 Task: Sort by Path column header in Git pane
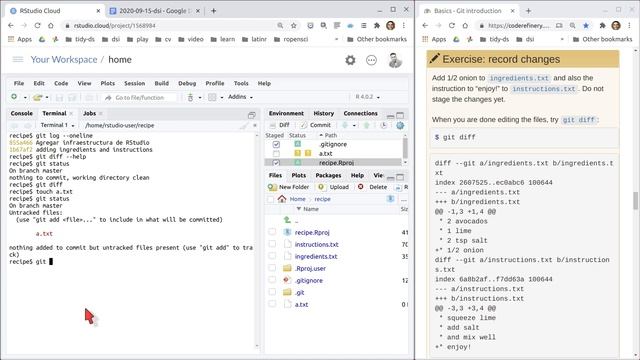[x=331, y=135]
